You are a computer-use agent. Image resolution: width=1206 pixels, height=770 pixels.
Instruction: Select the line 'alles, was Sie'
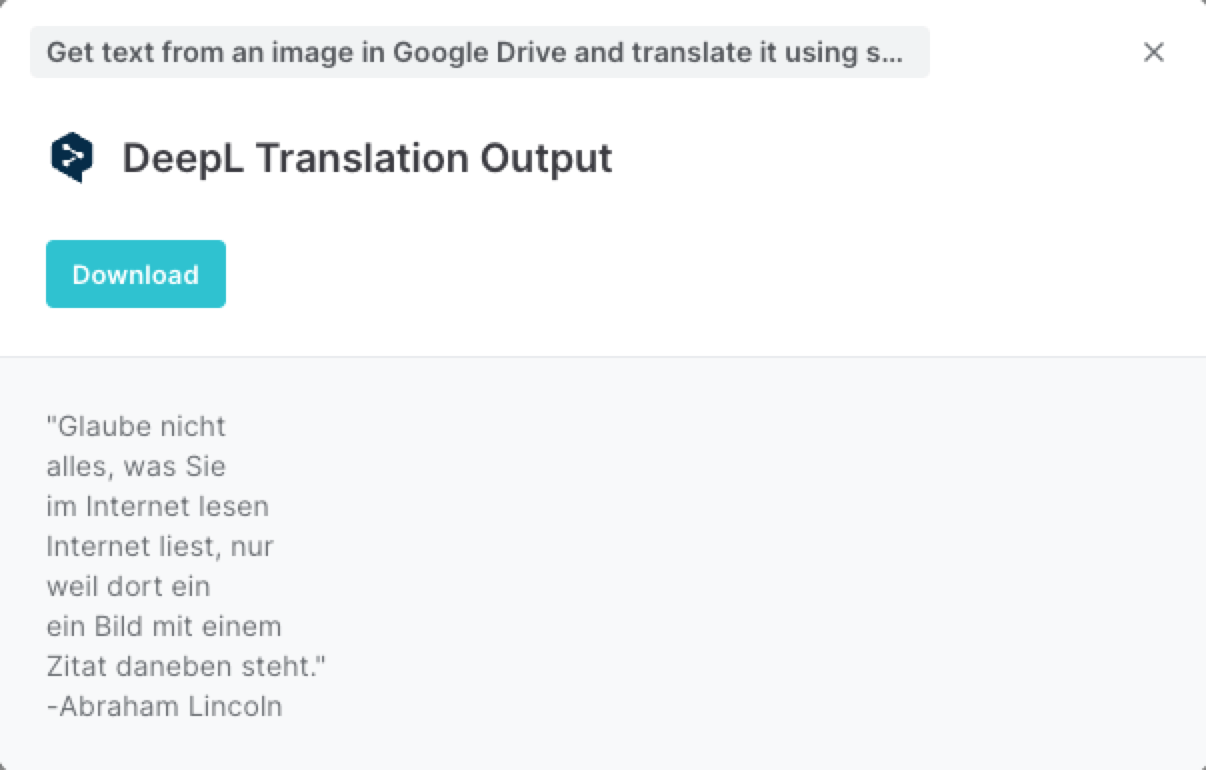click(x=135, y=466)
